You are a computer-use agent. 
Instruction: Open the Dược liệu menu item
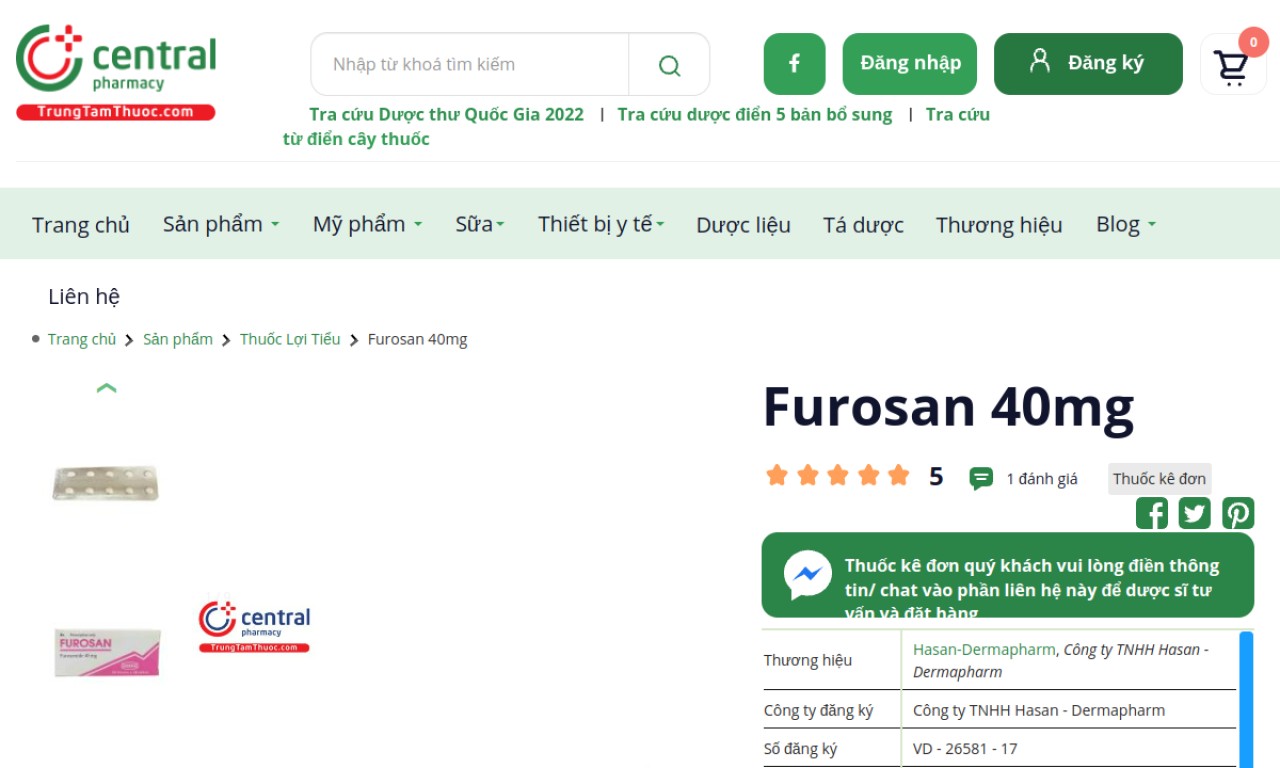coord(743,225)
